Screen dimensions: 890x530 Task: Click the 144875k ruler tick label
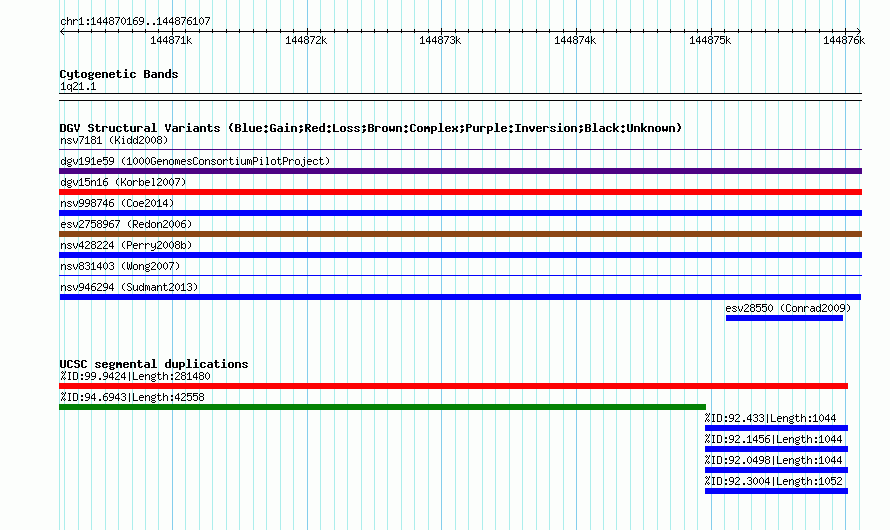click(710, 40)
